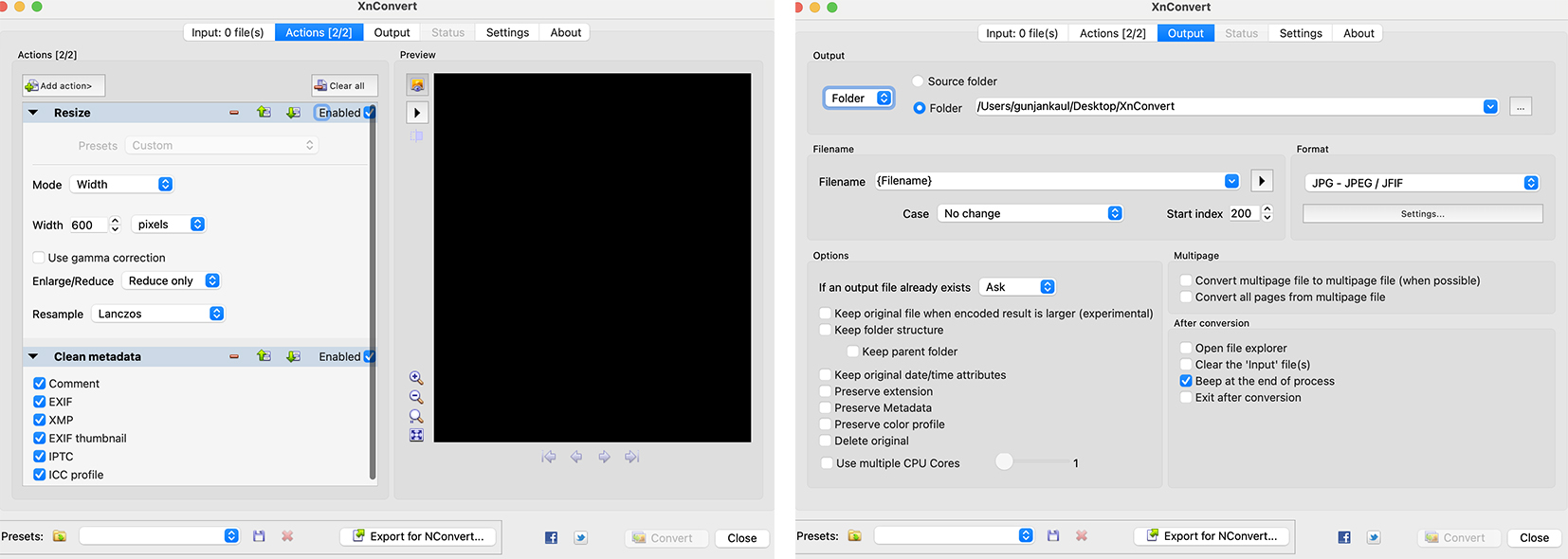Enable Use gamma correction
1568x559 pixels.
click(39, 258)
